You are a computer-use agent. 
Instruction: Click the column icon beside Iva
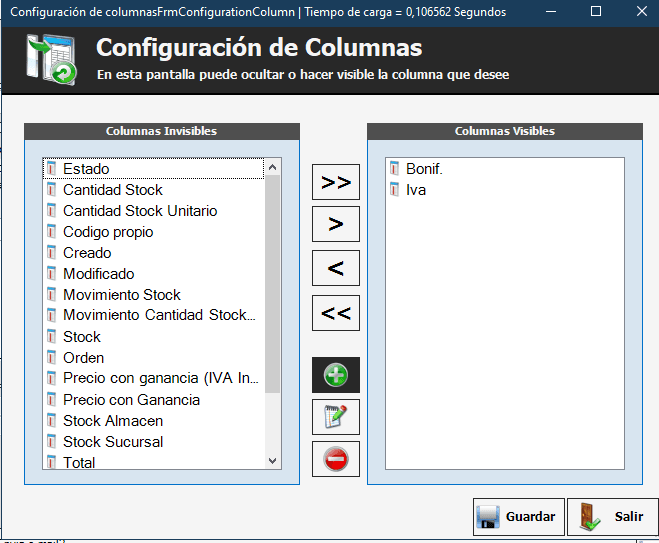(x=395, y=189)
